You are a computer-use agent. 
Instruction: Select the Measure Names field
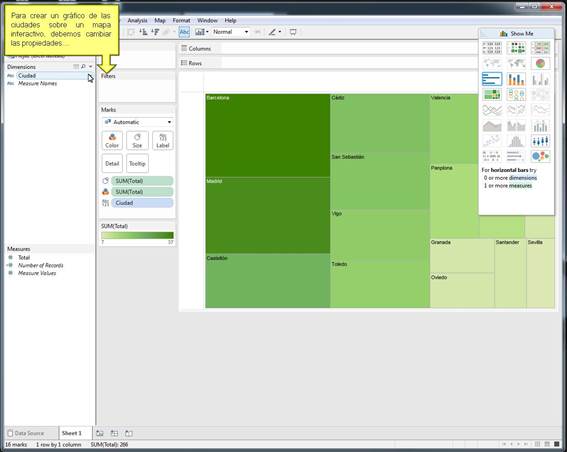pos(38,84)
